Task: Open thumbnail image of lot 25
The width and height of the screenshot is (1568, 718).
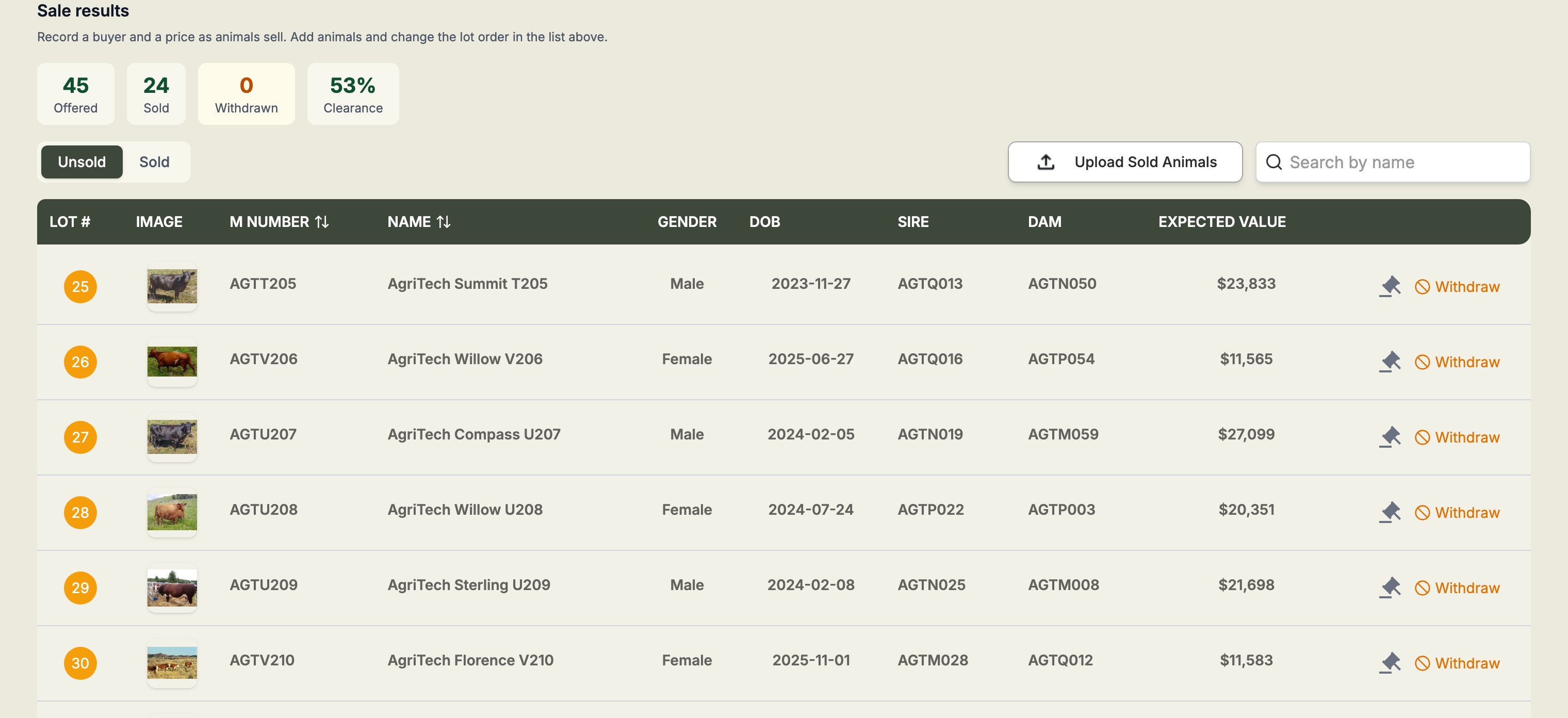Action: pyautogui.click(x=172, y=287)
